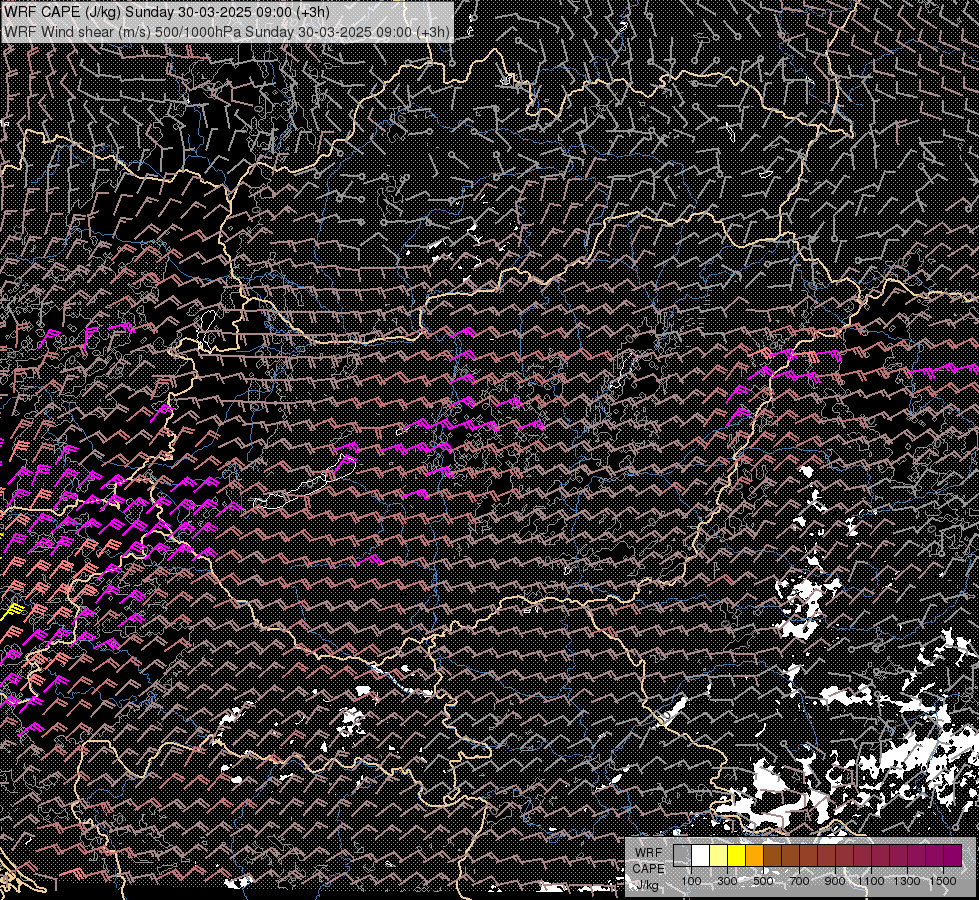The height and width of the screenshot is (900, 979).
Task: Click the 1500 label on the legend
Action: [x=943, y=881]
